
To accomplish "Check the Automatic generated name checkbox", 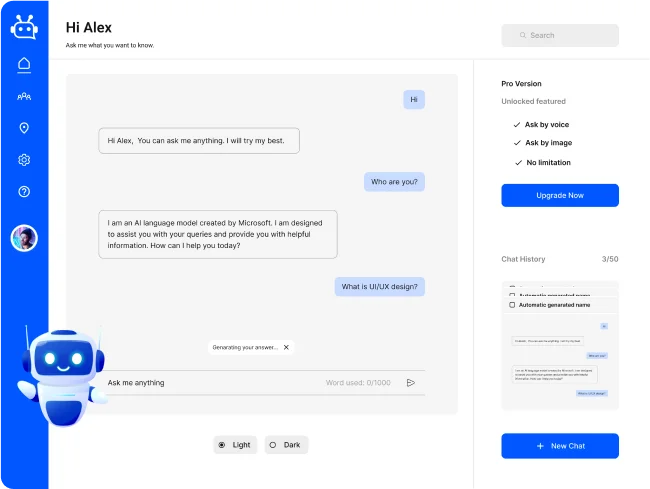I will [512, 305].
